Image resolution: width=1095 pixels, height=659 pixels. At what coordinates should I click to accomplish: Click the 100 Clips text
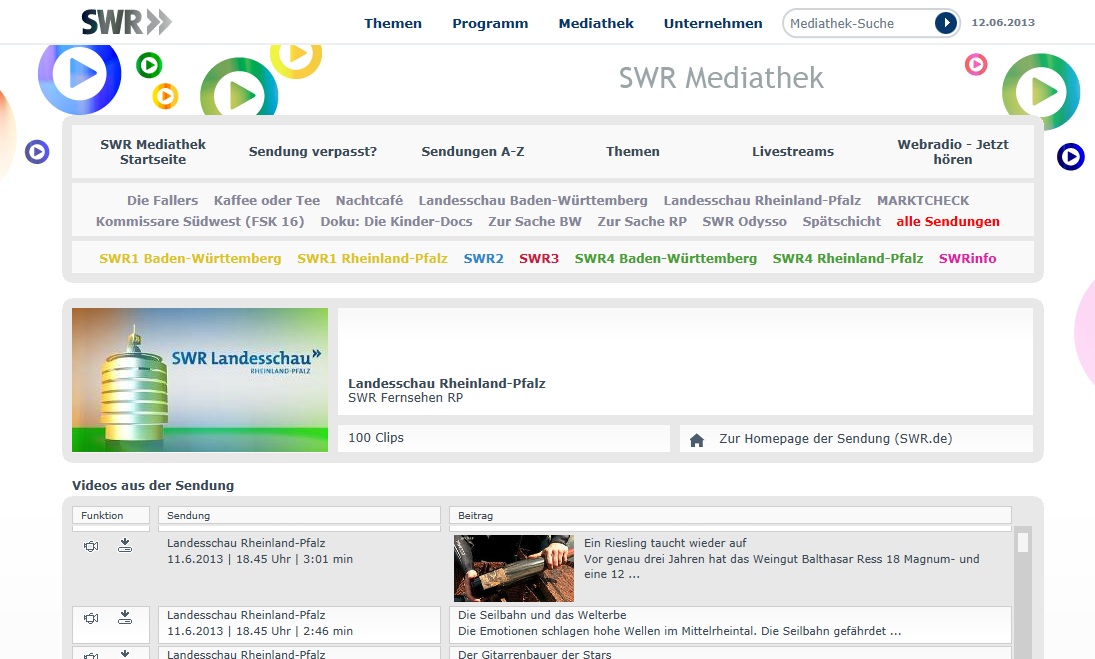click(x=376, y=438)
